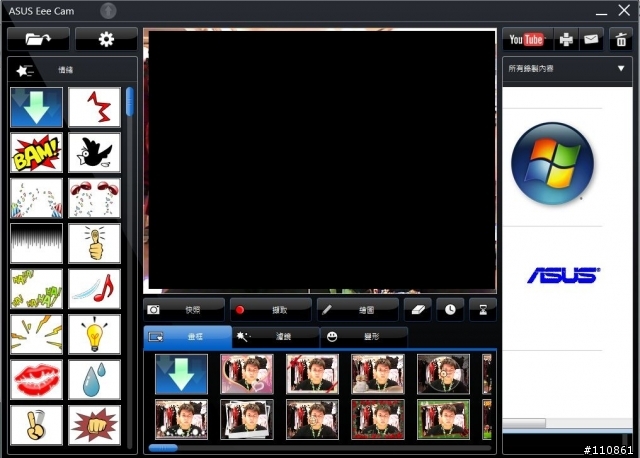The width and height of the screenshot is (640, 458).
Task: Select the confetti party hats effect
Action: click(36, 198)
